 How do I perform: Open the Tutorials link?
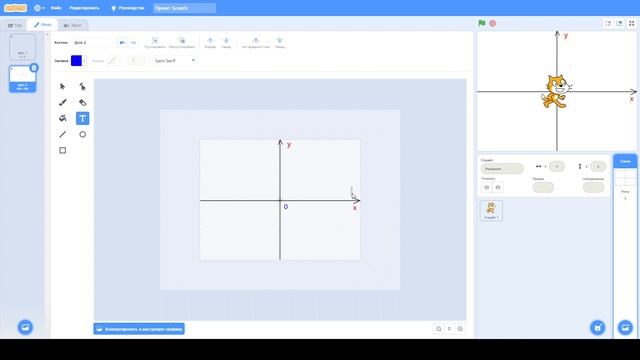click(x=128, y=8)
